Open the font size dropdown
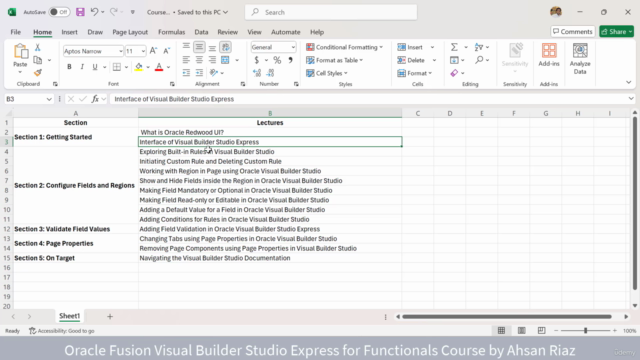 click(x=143, y=51)
